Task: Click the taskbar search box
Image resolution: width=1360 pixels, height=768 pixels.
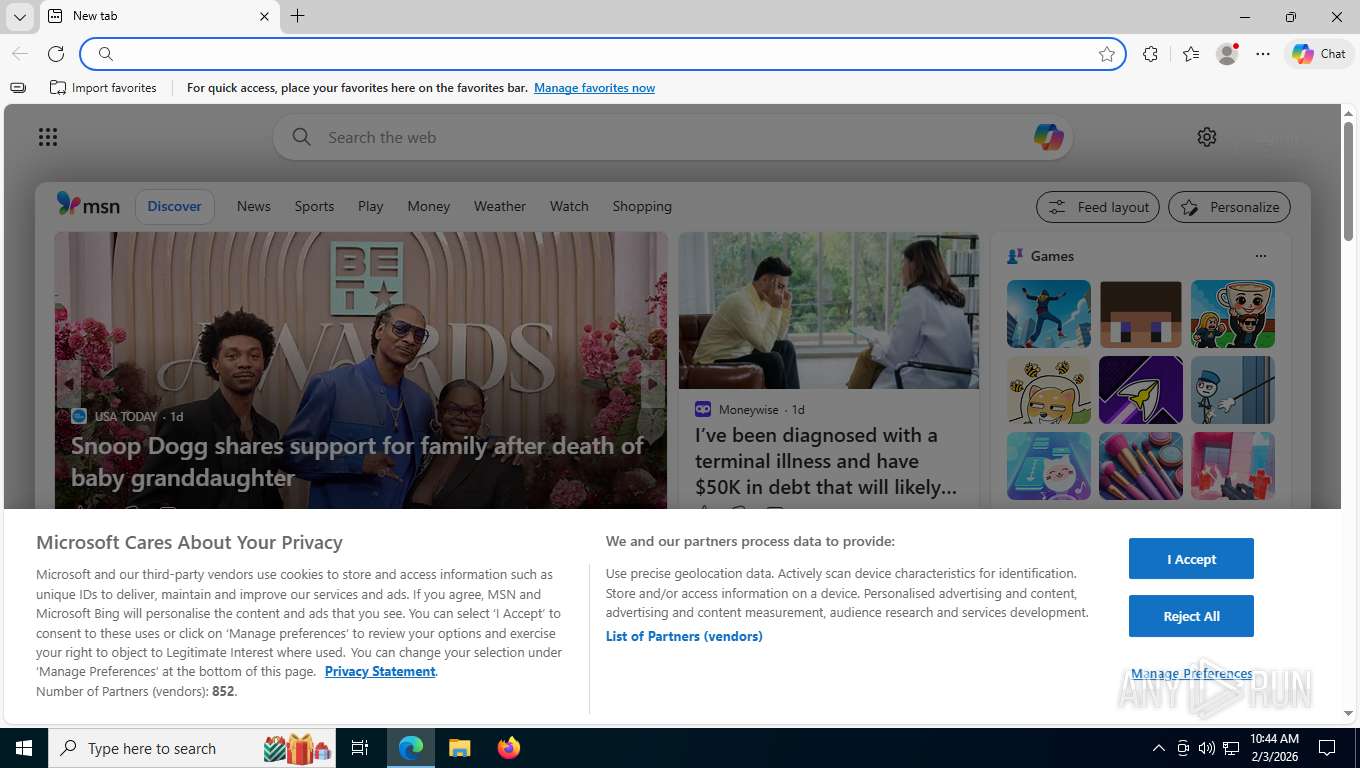Action: point(193,748)
